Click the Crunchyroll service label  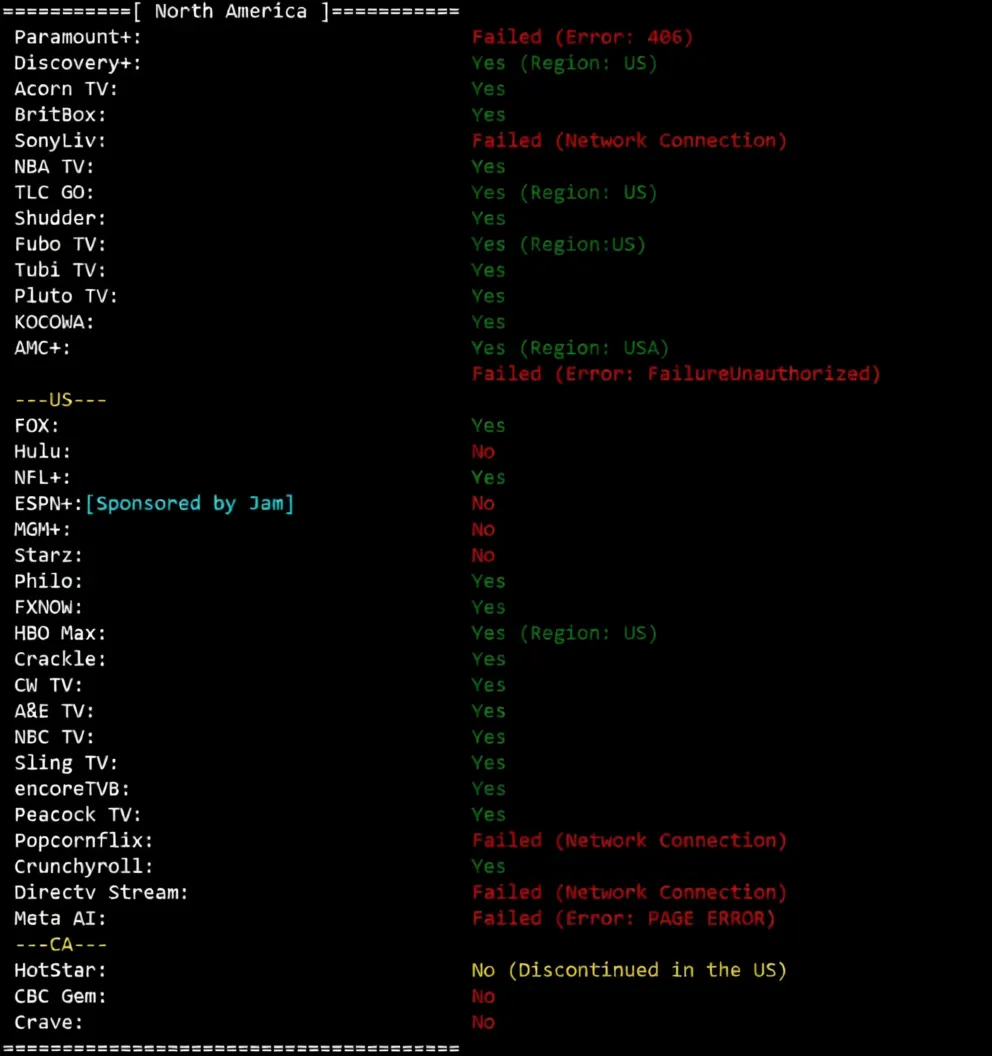pos(84,867)
